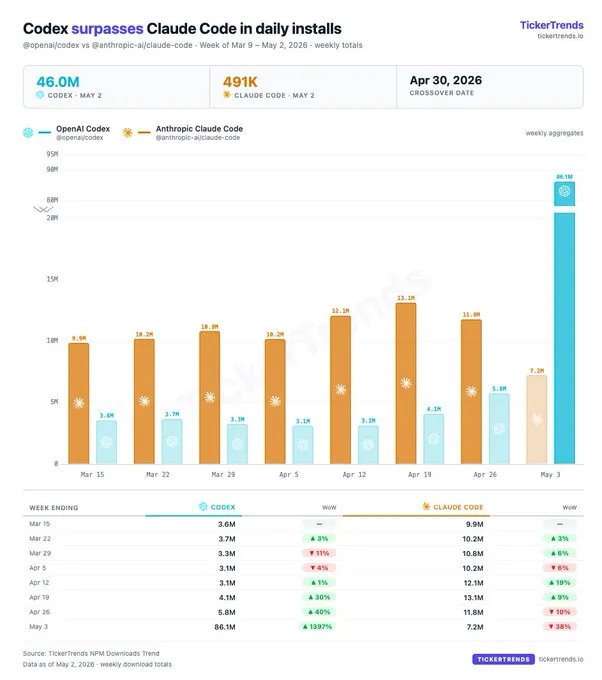
Task: Click the weekly aggregates label
Action: point(554,133)
